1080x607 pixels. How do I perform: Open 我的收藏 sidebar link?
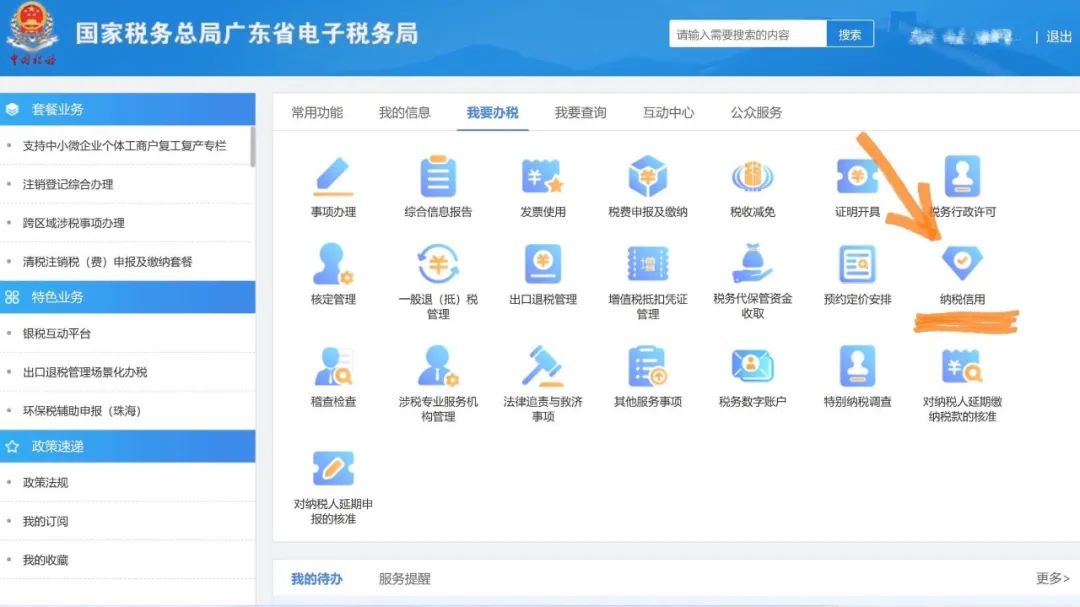45,559
